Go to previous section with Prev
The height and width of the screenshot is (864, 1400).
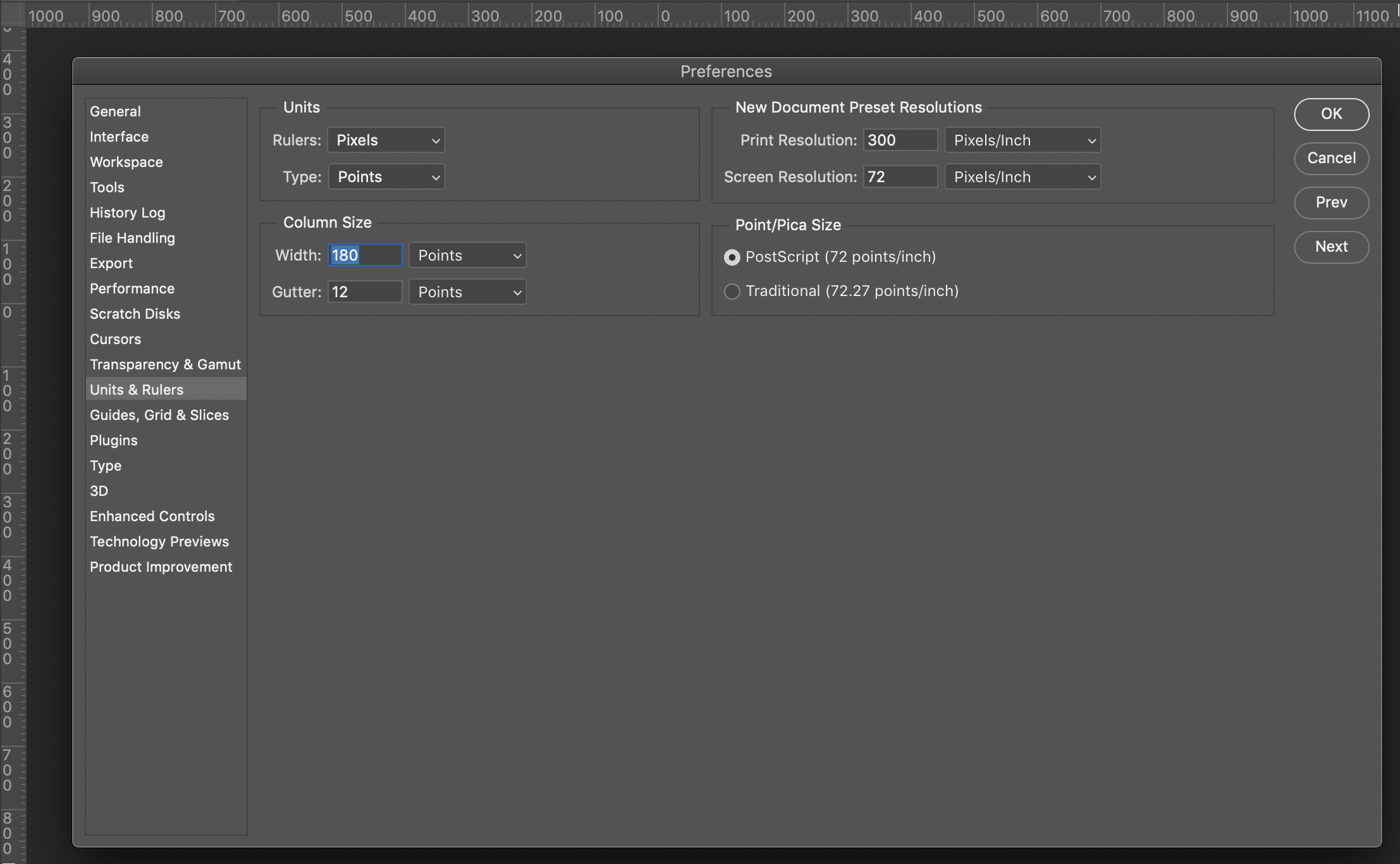pyautogui.click(x=1331, y=202)
